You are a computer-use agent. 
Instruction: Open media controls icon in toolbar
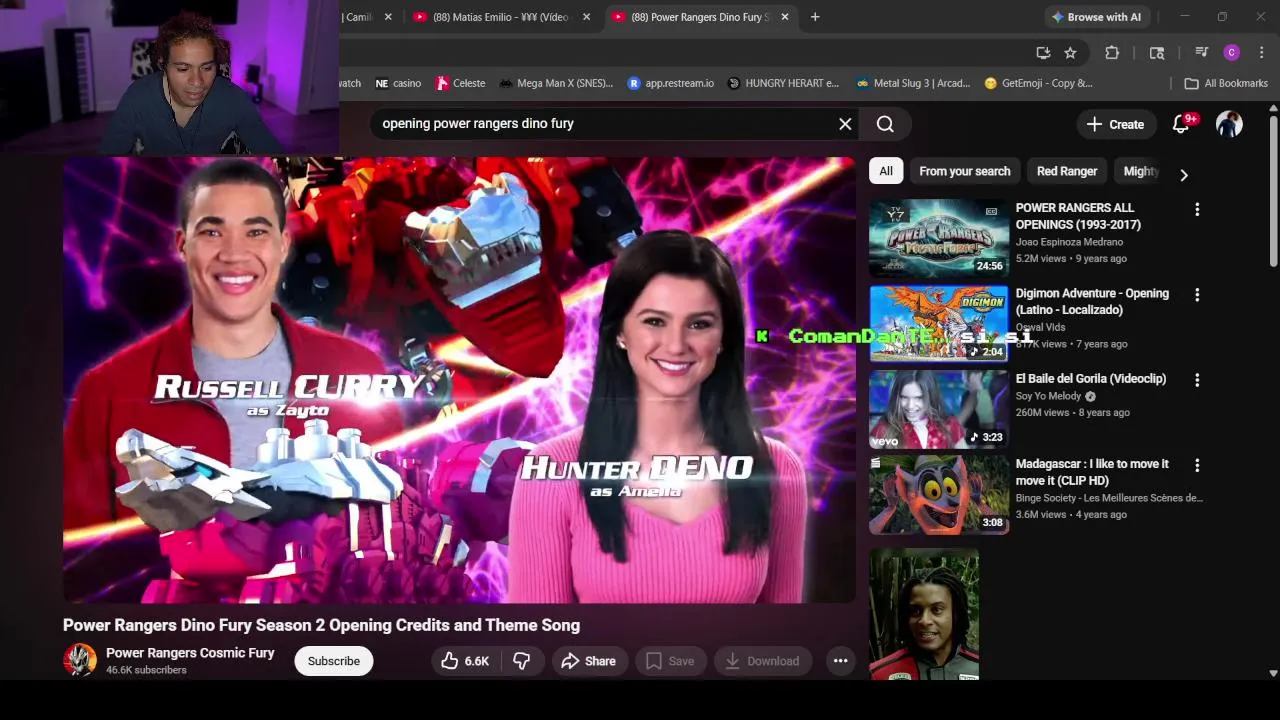tap(1202, 53)
